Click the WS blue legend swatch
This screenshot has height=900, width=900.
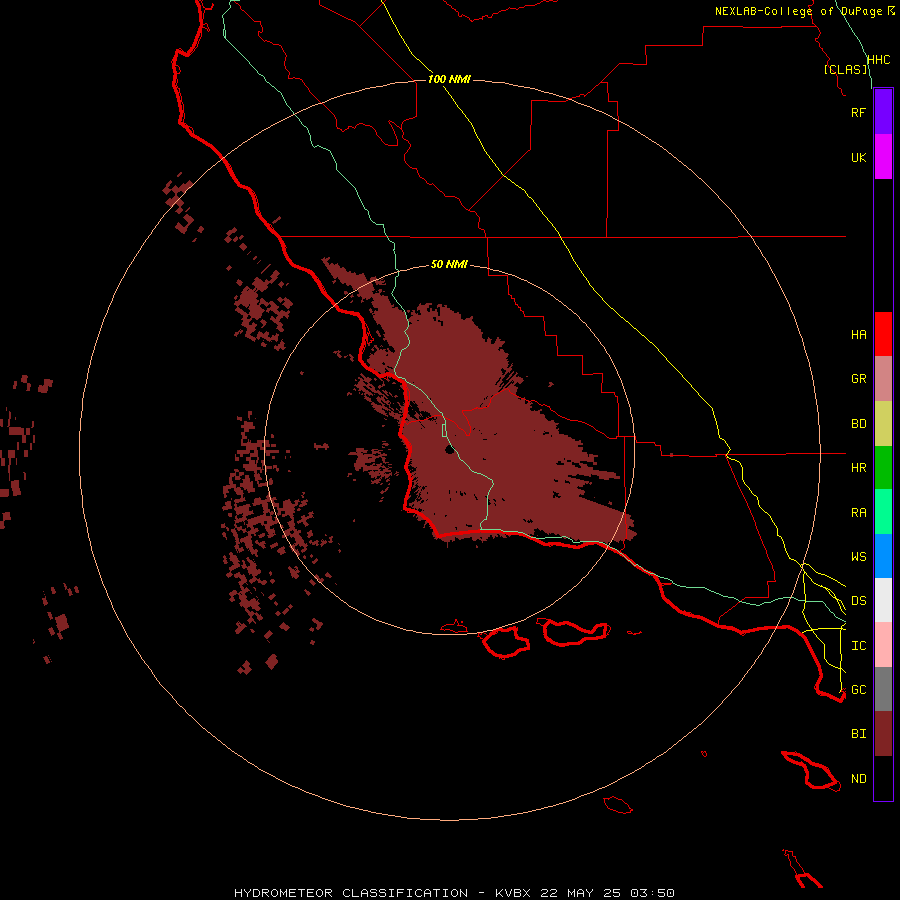tap(883, 556)
